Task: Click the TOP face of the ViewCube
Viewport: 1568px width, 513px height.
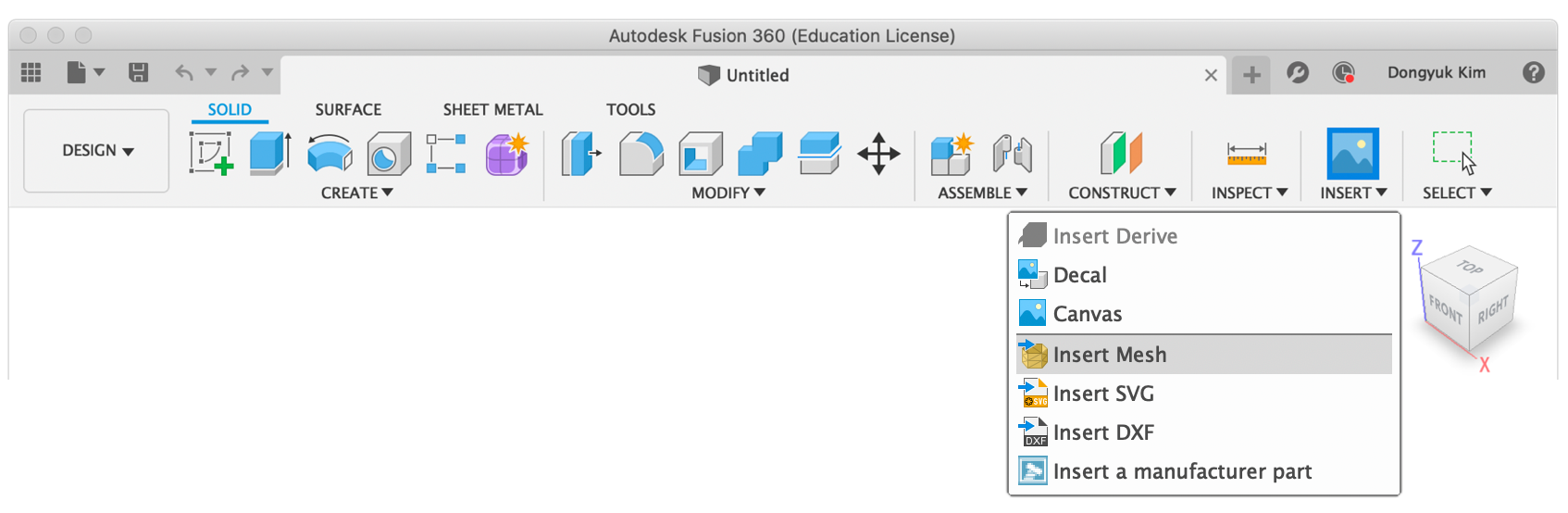Action: click(x=1470, y=268)
